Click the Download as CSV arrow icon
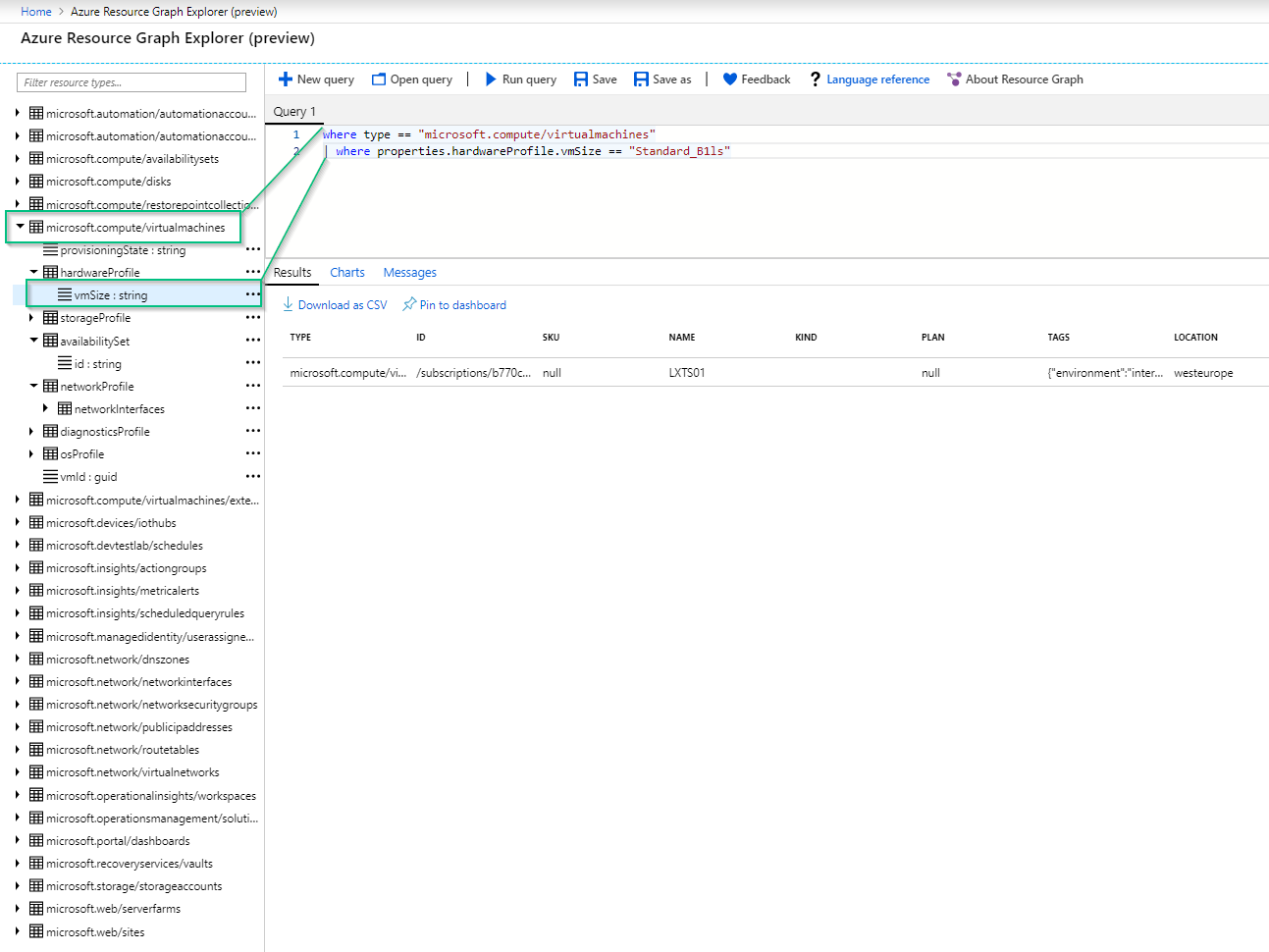1269x952 pixels. tap(289, 305)
